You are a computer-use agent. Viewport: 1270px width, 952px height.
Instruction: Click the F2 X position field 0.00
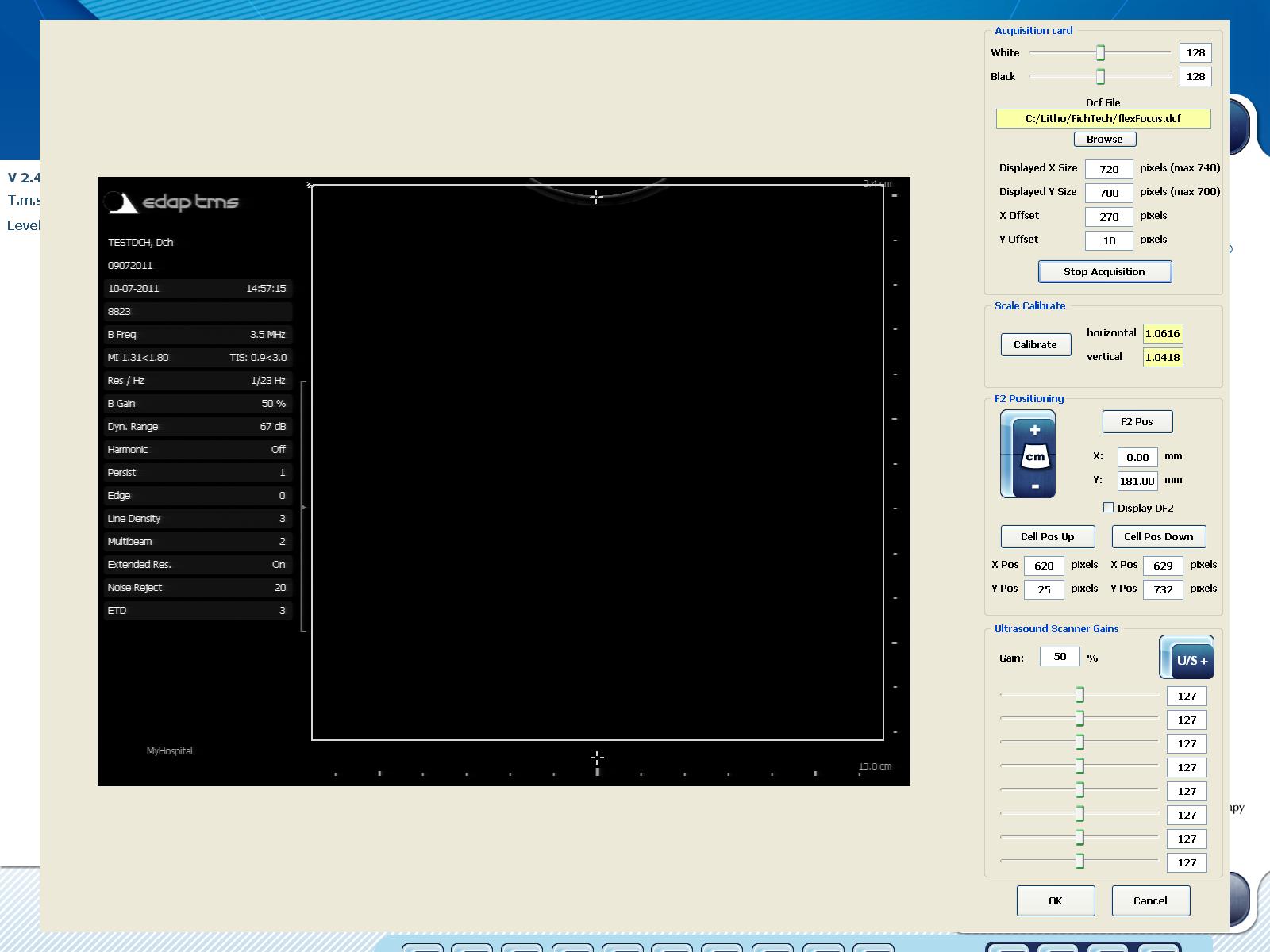(x=1137, y=457)
